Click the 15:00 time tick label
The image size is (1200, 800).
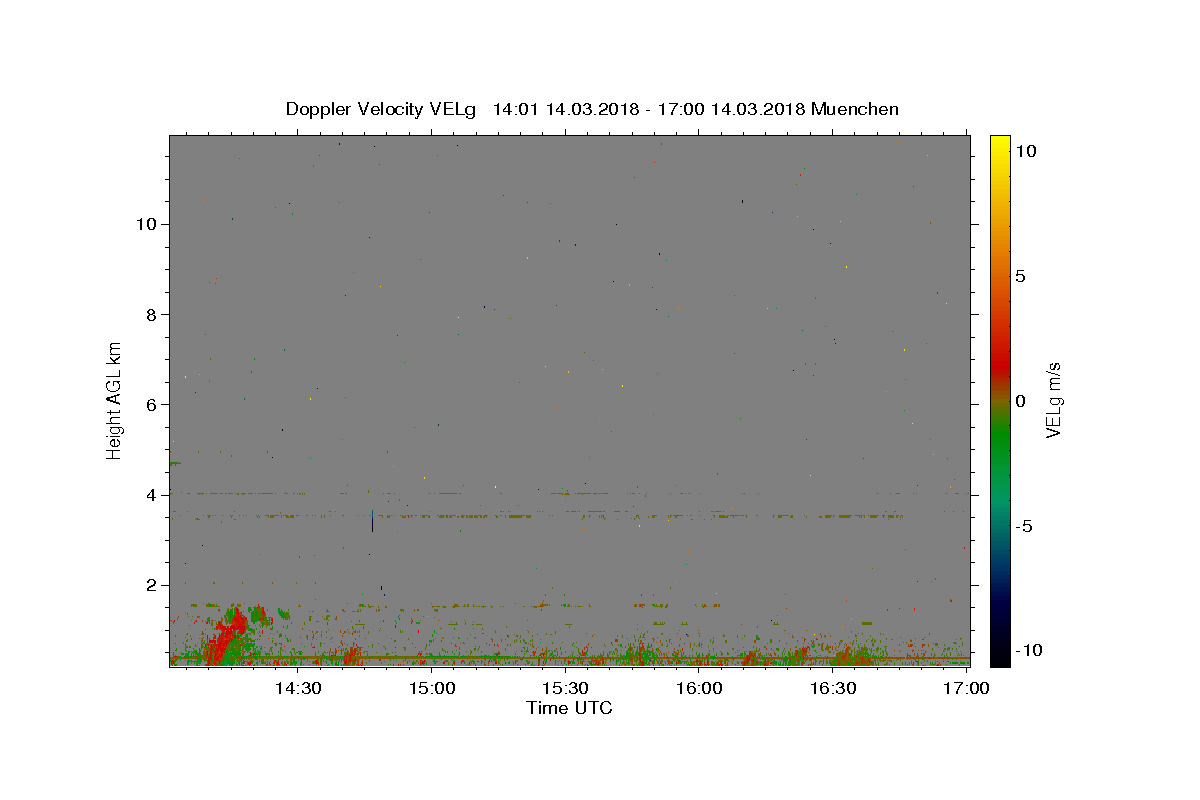[432, 688]
